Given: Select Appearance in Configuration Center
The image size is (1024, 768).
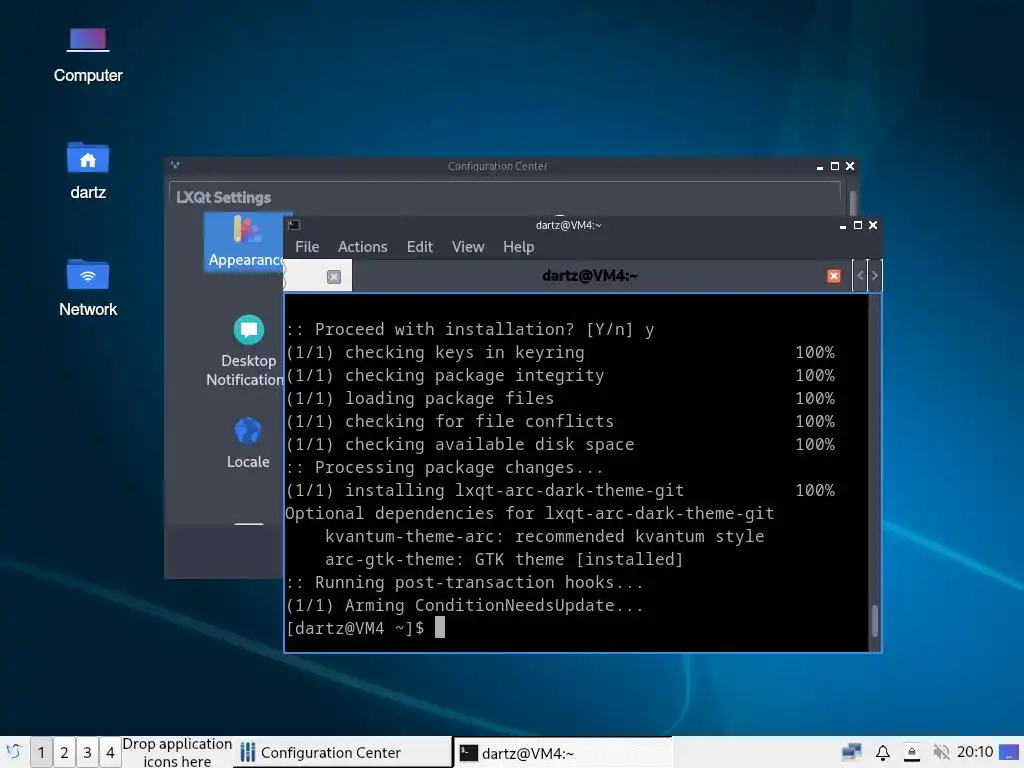Looking at the screenshot, I should 245,242.
